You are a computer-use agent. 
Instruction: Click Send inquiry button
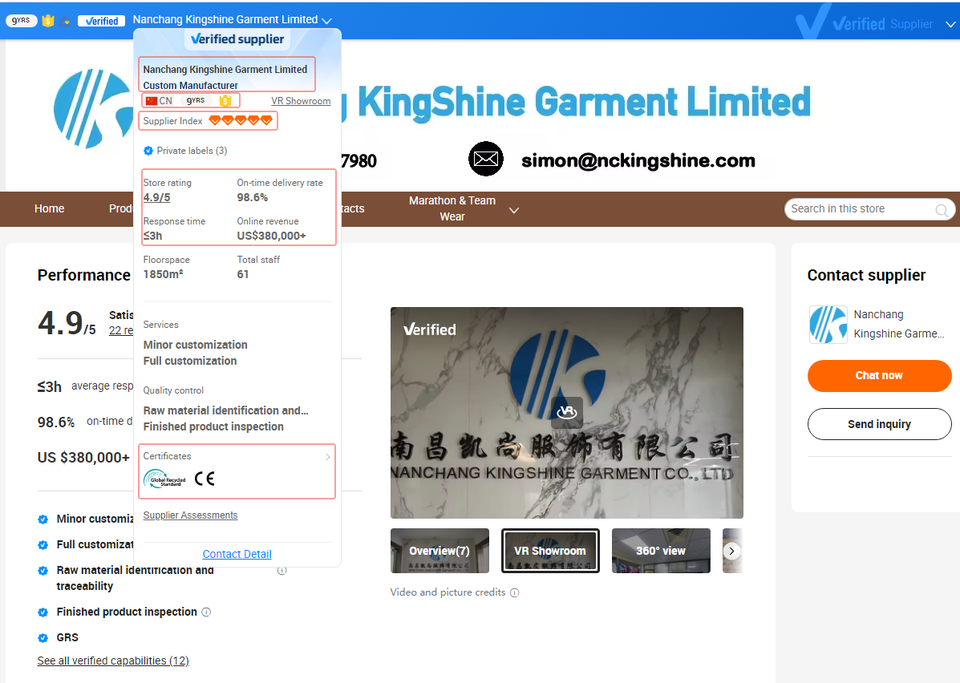point(879,424)
